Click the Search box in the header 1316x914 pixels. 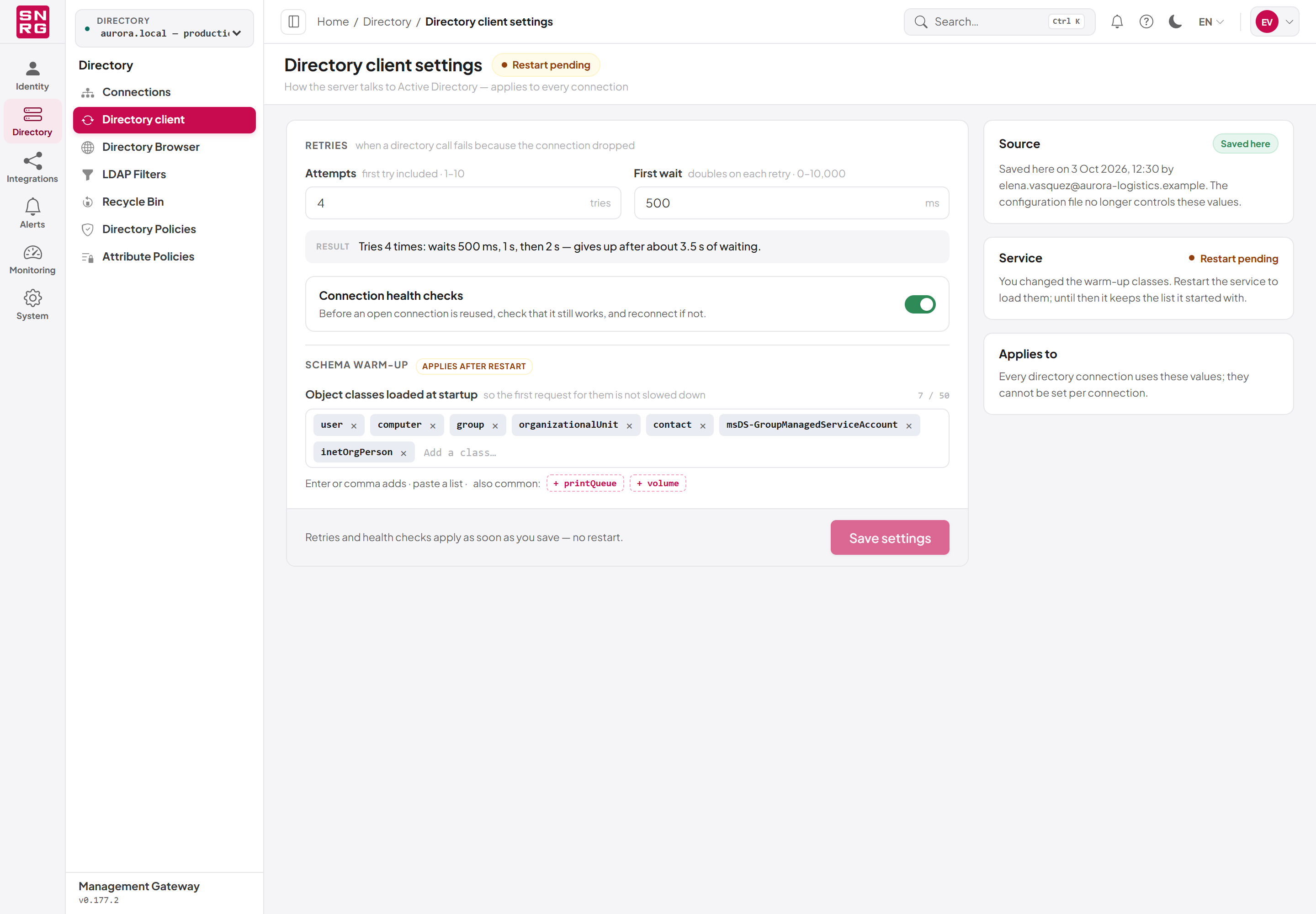[x=999, y=22]
